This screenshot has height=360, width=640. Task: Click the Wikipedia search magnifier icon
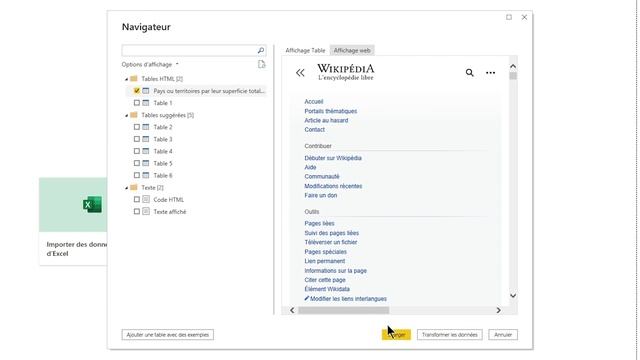point(469,73)
